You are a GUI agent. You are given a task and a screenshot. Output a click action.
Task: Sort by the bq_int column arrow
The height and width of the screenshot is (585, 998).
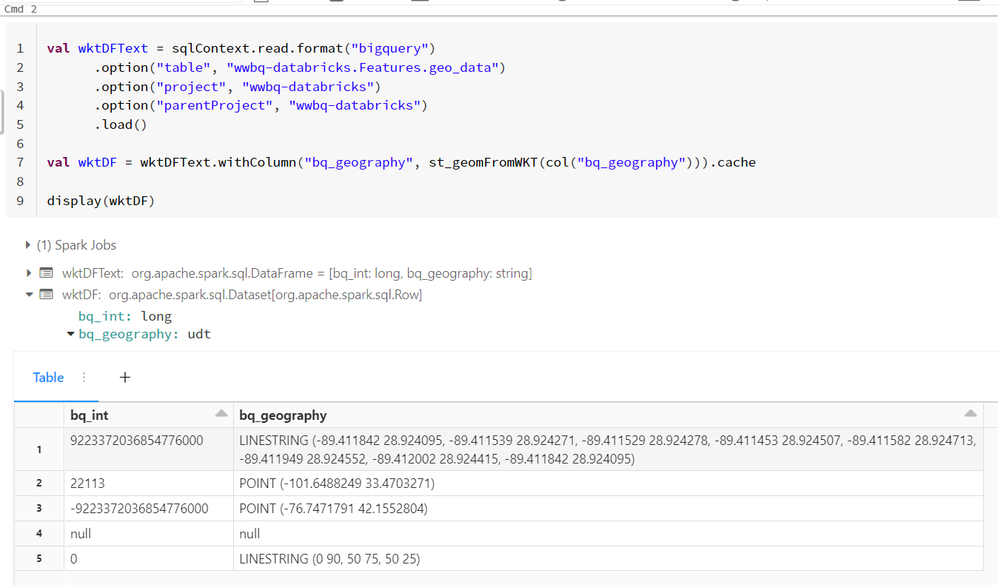pos(221,414)
